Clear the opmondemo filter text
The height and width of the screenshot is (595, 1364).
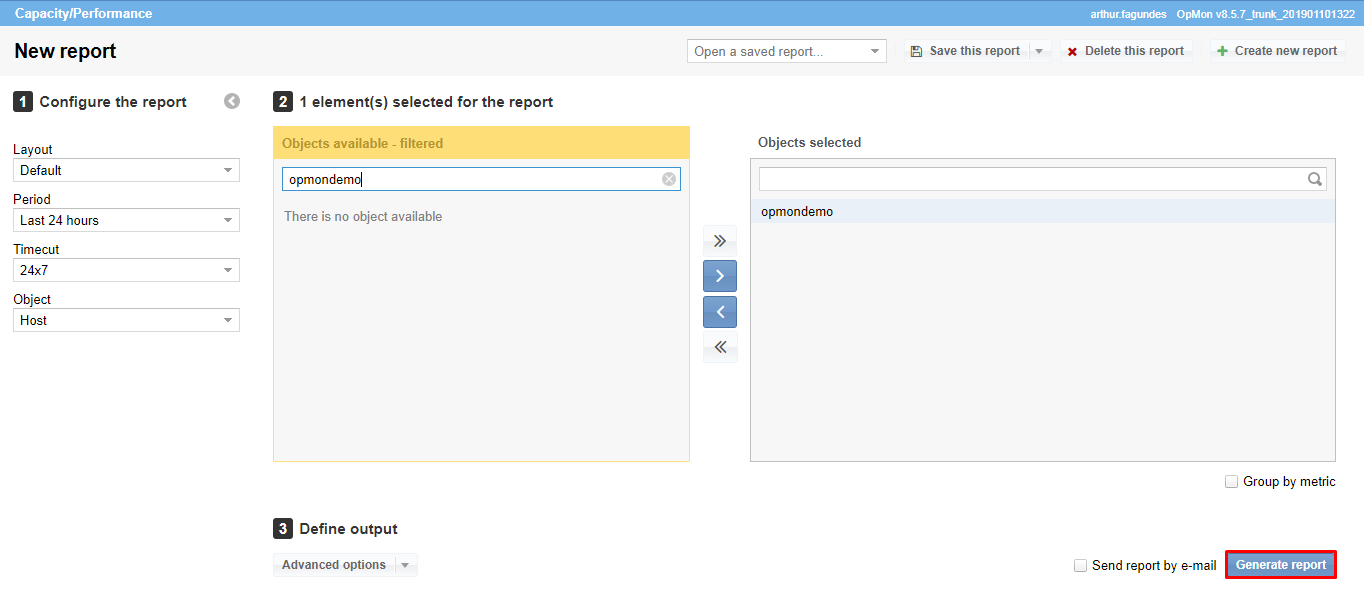pyautogui.click(x=669, y=179)
